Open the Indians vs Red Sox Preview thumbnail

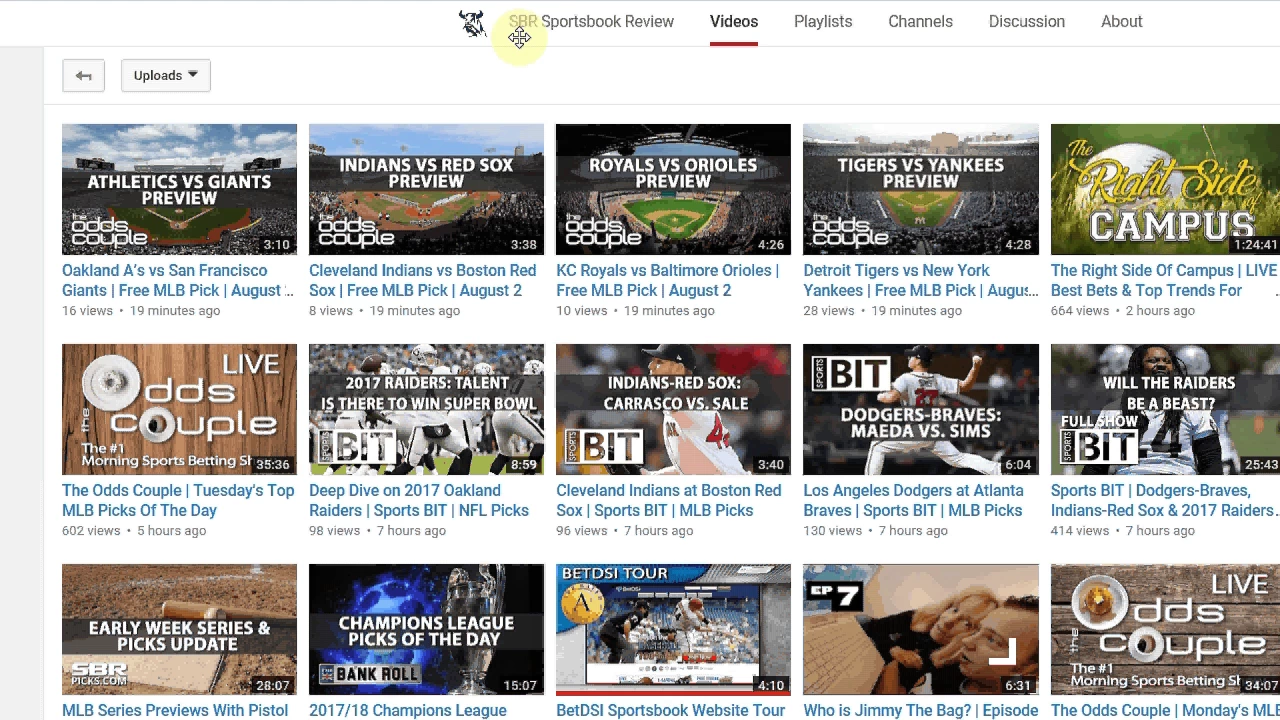pyautogui.click(x=426, y=189)
